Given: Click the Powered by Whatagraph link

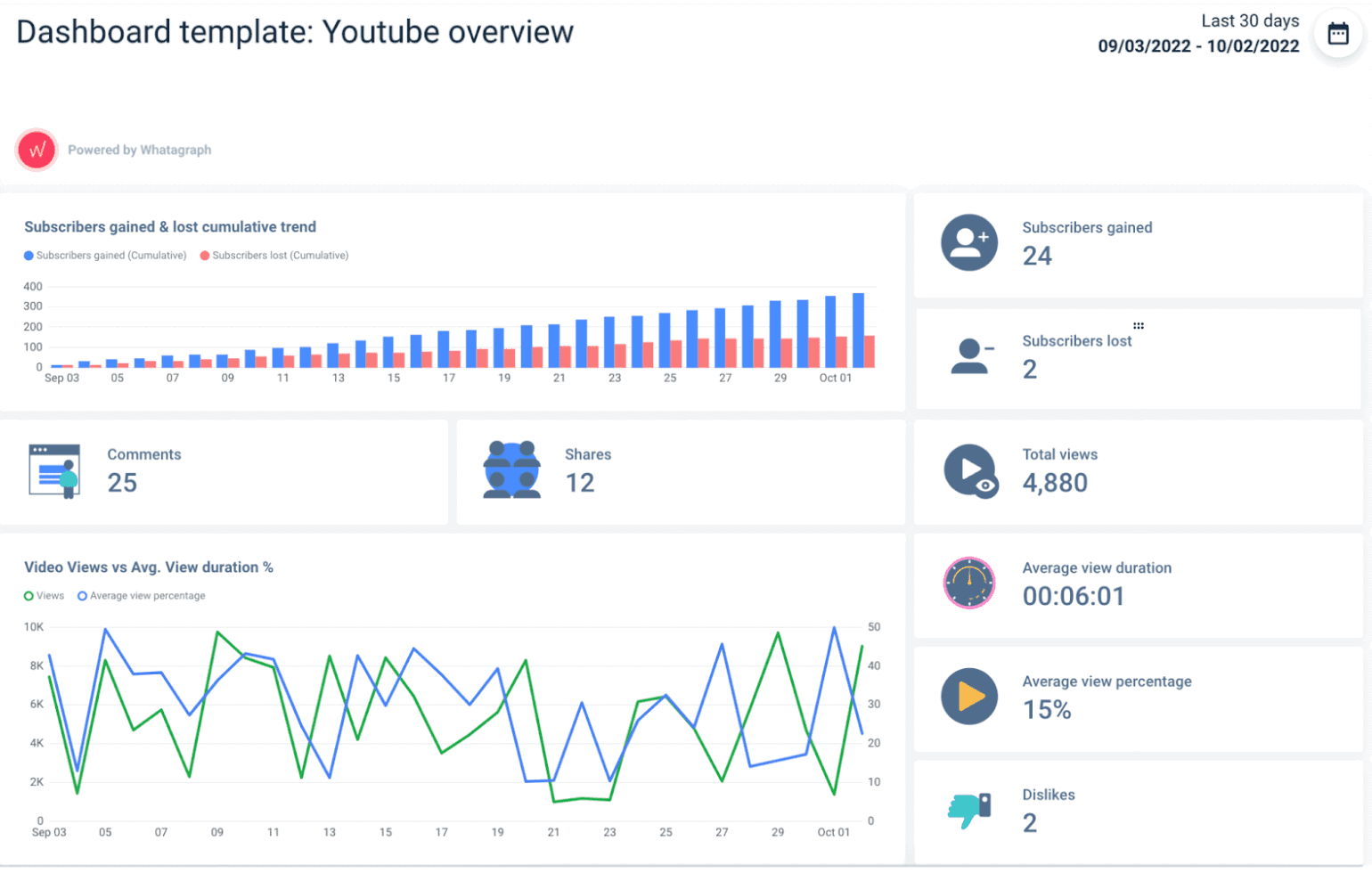Looking at the screenshot, I should click(140, 150).
